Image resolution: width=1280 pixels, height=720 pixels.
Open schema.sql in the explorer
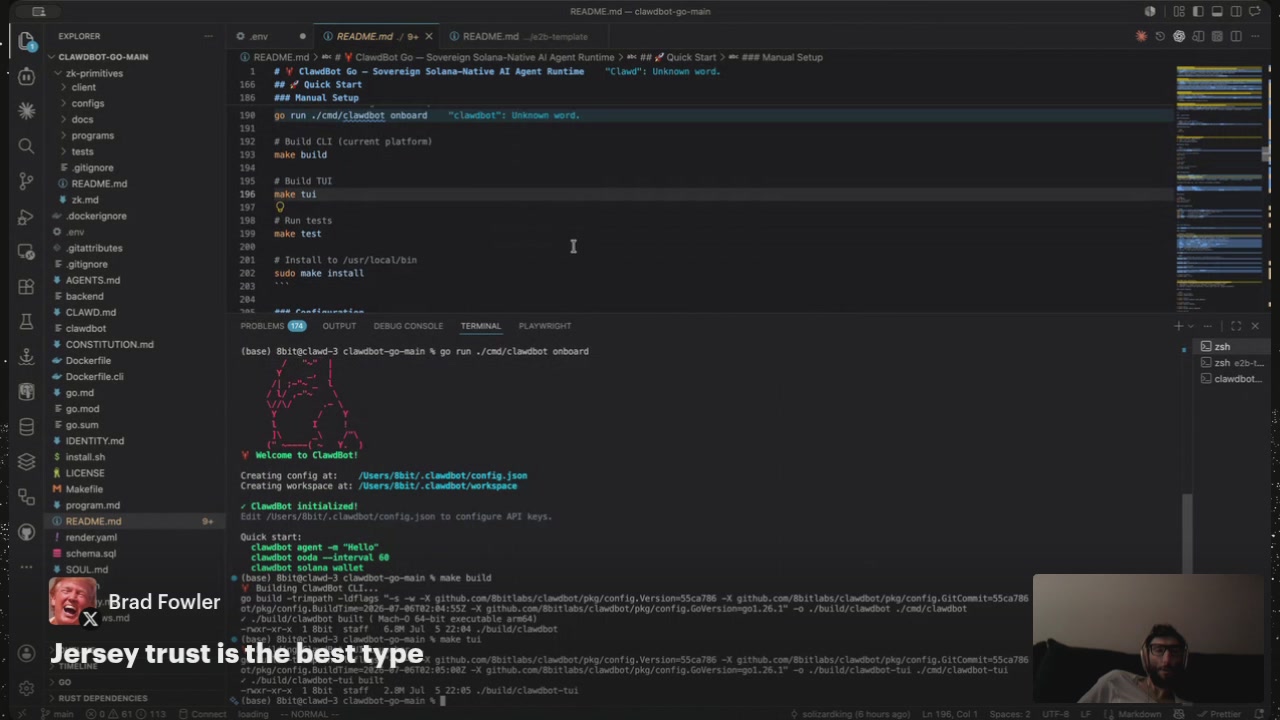(91, 553)
